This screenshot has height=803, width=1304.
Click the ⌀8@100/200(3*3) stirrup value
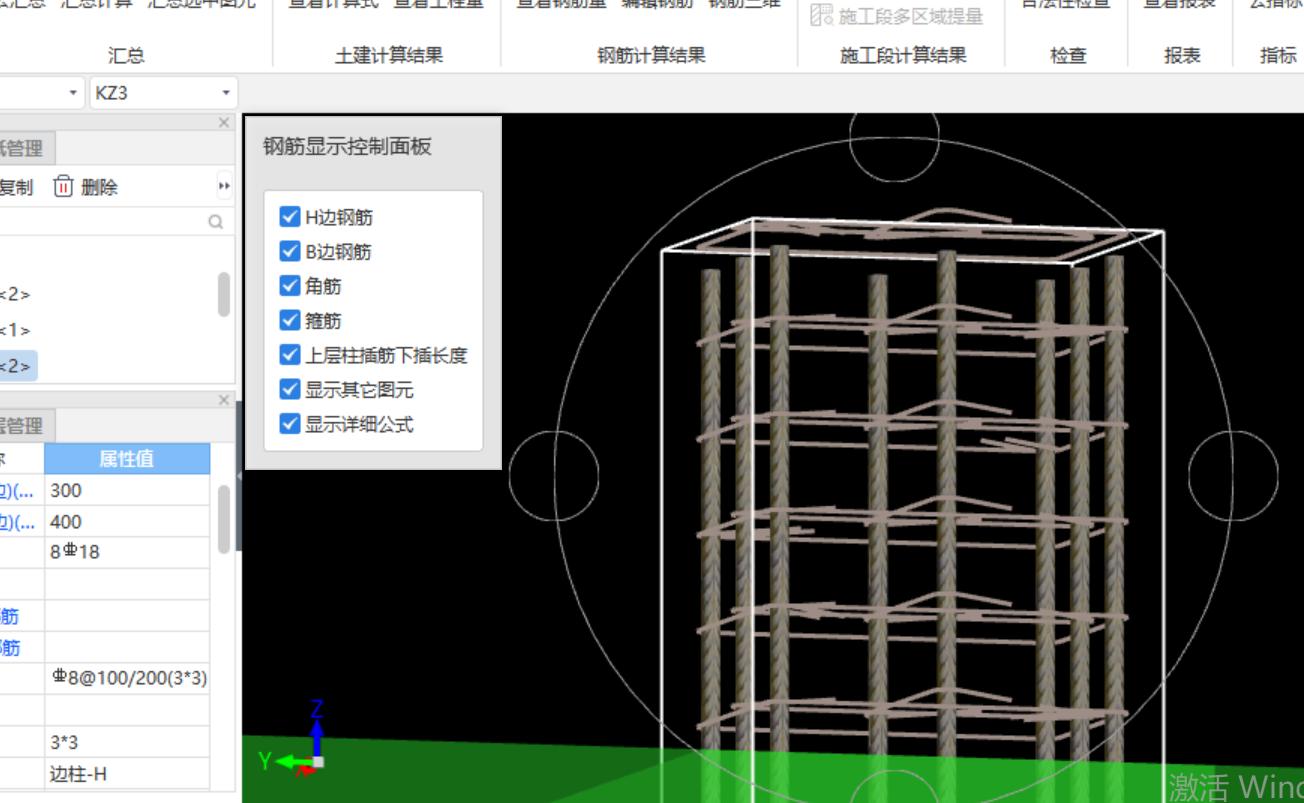(127, 678)
